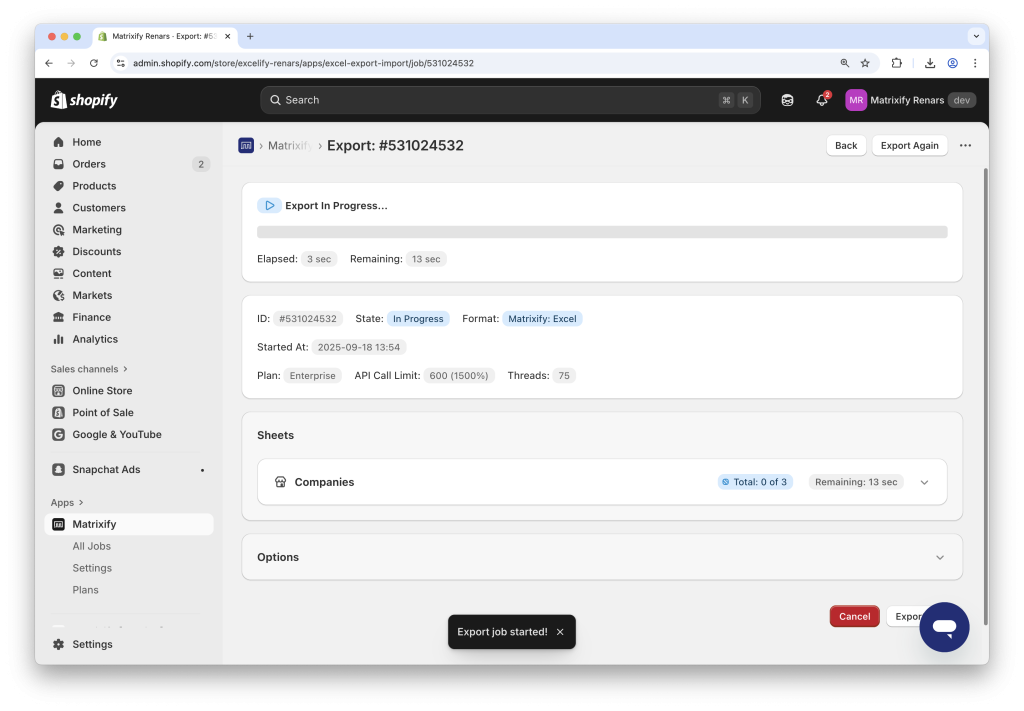Expand the Sales channels list
Image resolution: width=1024 pixels, height=711 pixels.
tap(86, 368)
